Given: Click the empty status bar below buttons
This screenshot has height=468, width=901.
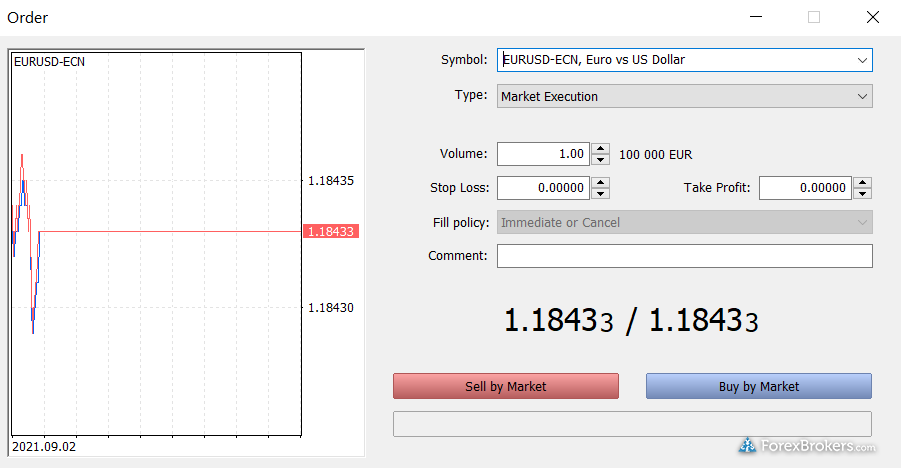Looking at the screenshot, I should [x=632, y=424].
